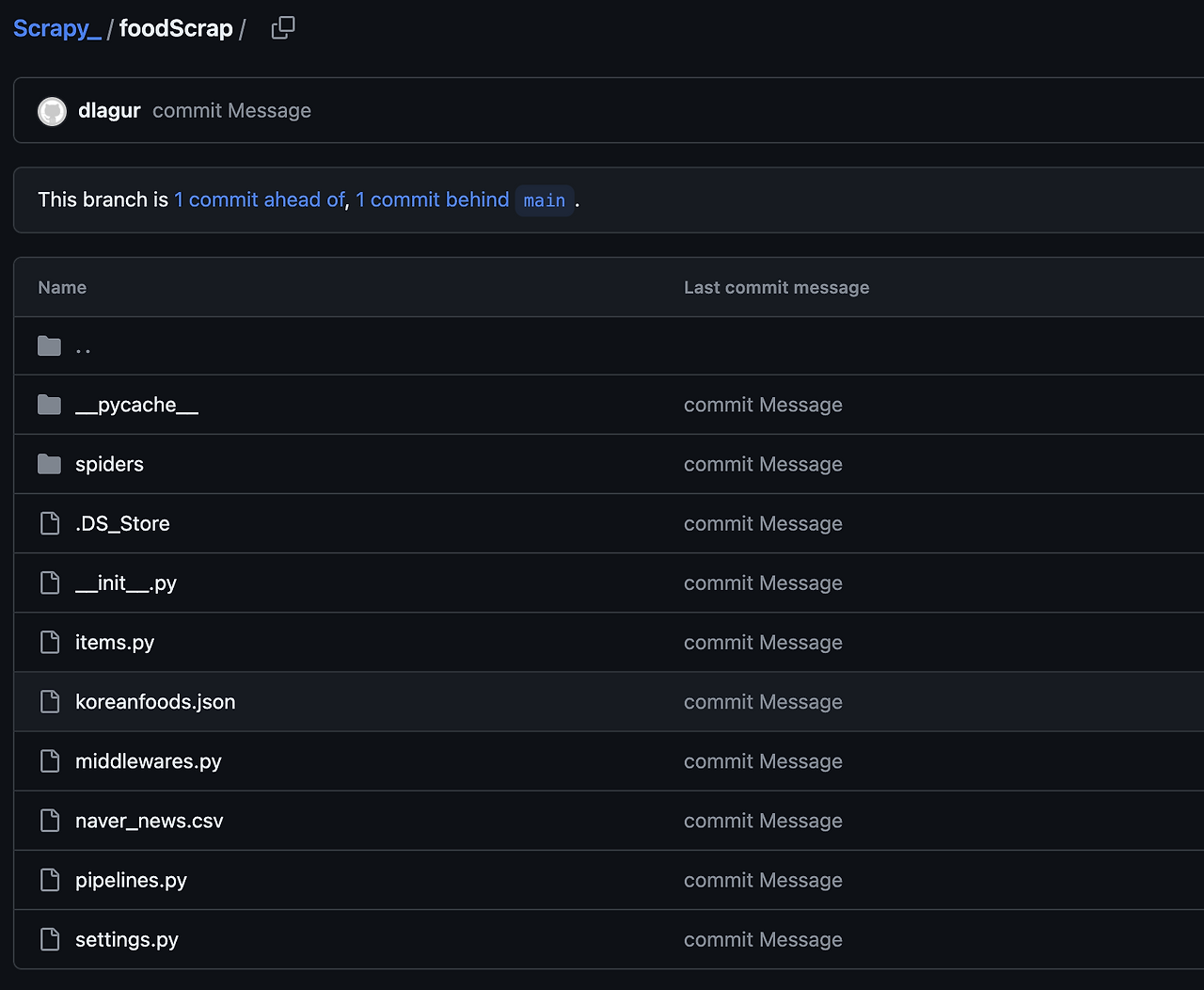The height and width of the screenshot is (990, 1204).
Task: Click the .DS_Store file icon
Action: pyautogui.click(x=50, y=523)
